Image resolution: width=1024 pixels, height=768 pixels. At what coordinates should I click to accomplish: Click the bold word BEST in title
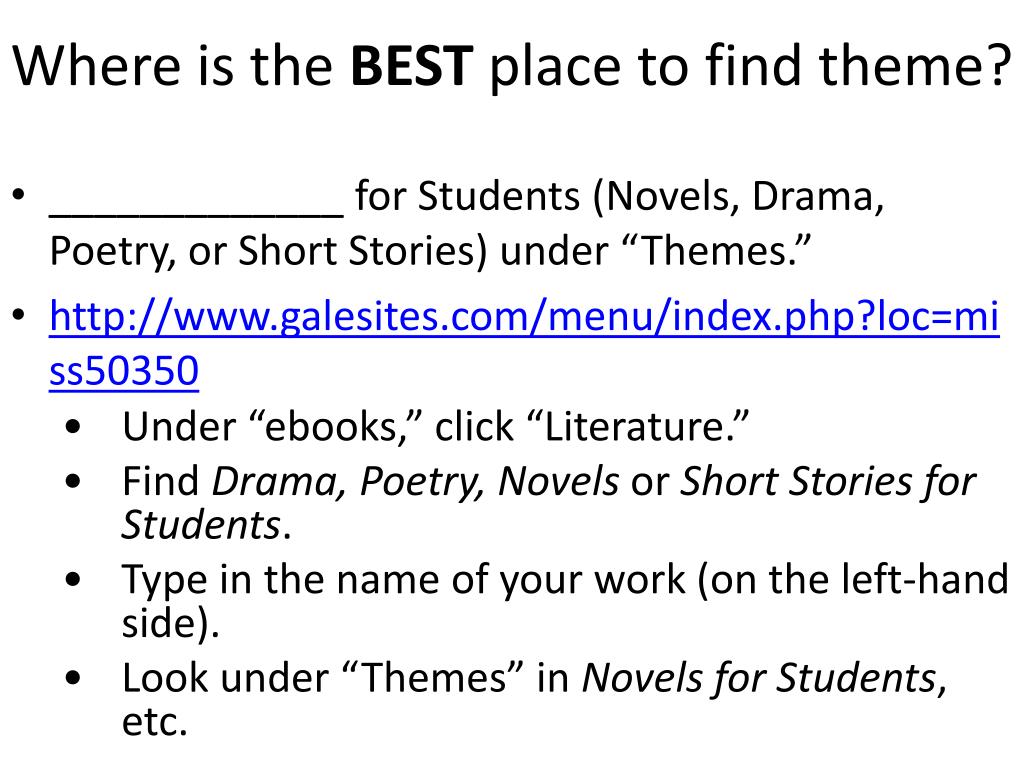click(411, 65)
